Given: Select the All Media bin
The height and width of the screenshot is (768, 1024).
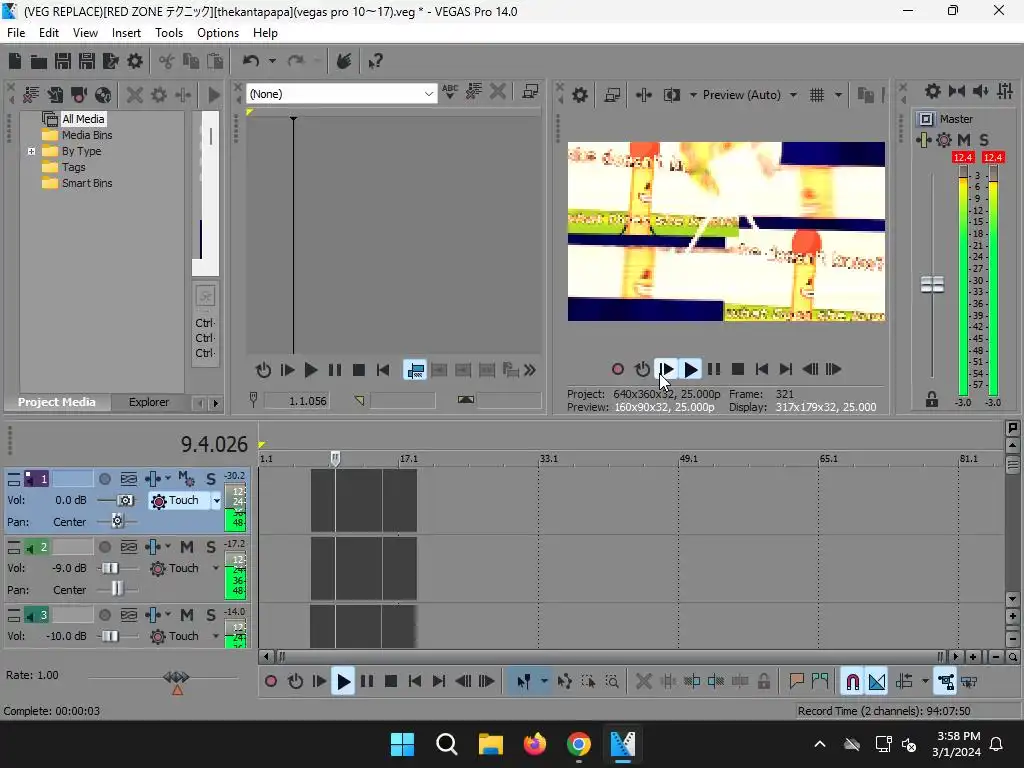Looking at the screenshot, I should [x=82, y=119].
